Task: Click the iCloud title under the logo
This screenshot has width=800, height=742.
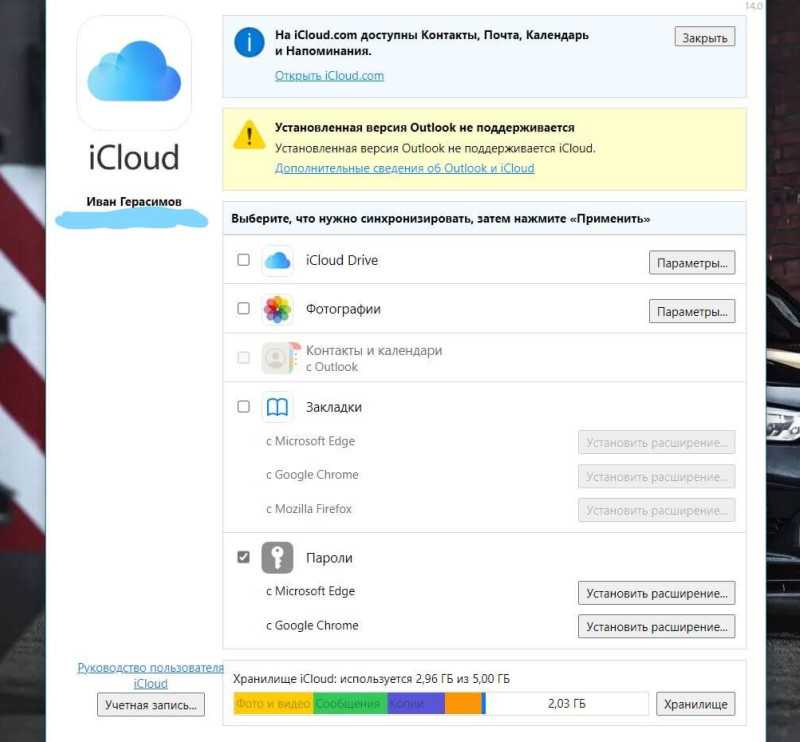Action: pos(134,157)
